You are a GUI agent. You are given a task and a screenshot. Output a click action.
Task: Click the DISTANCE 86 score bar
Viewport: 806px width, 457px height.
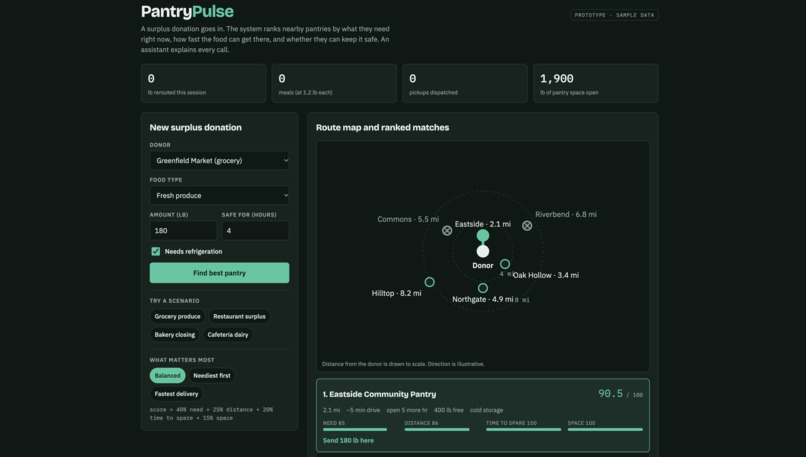[437, 429]
